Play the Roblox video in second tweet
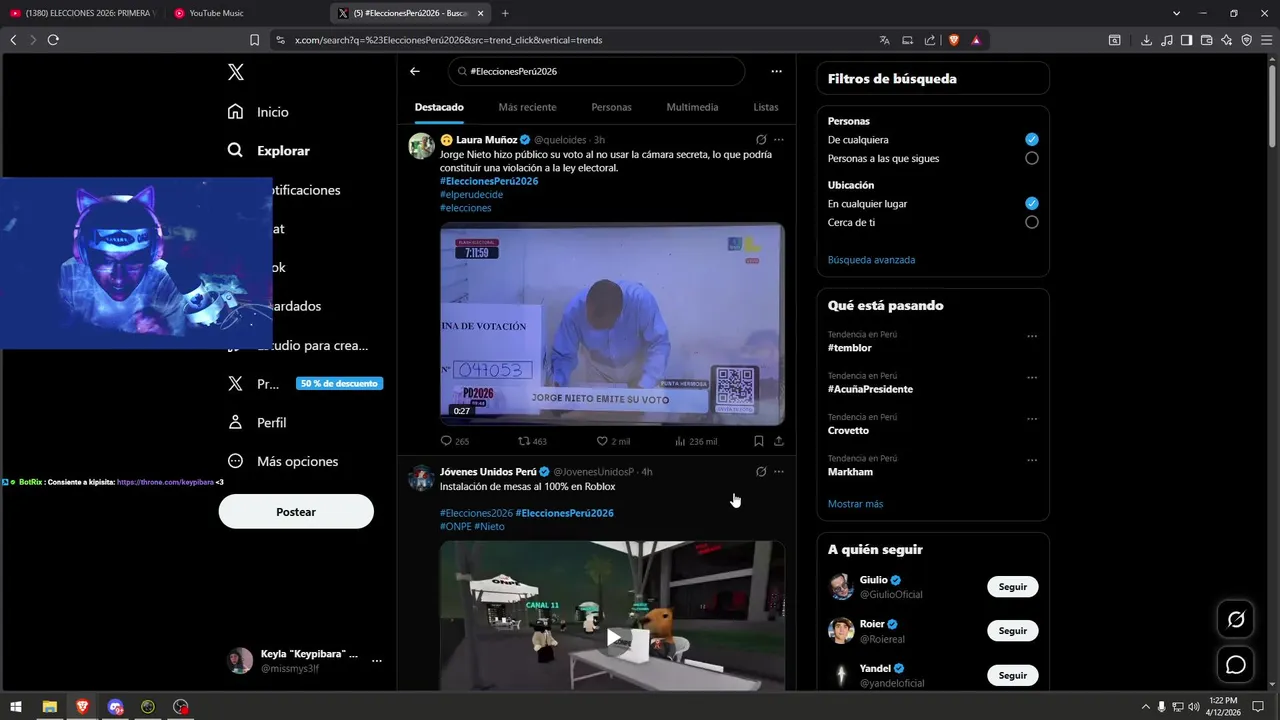1280x720 pixels. [x=612, y=637]
